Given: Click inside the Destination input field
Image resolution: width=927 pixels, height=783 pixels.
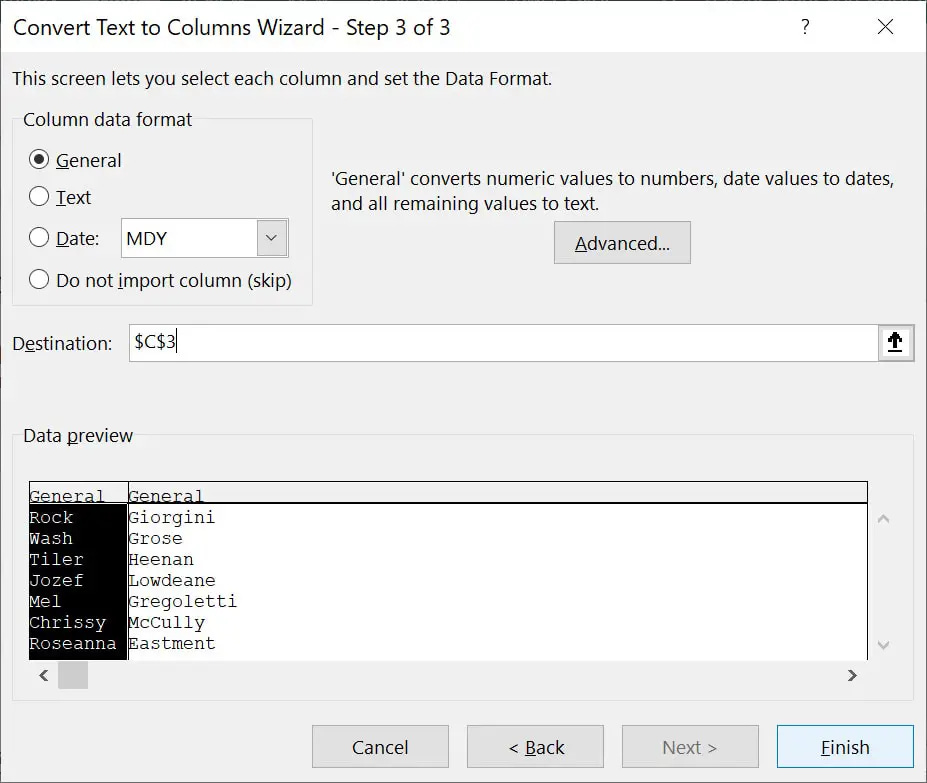Looking at the screenshot, I should point(400,342).
